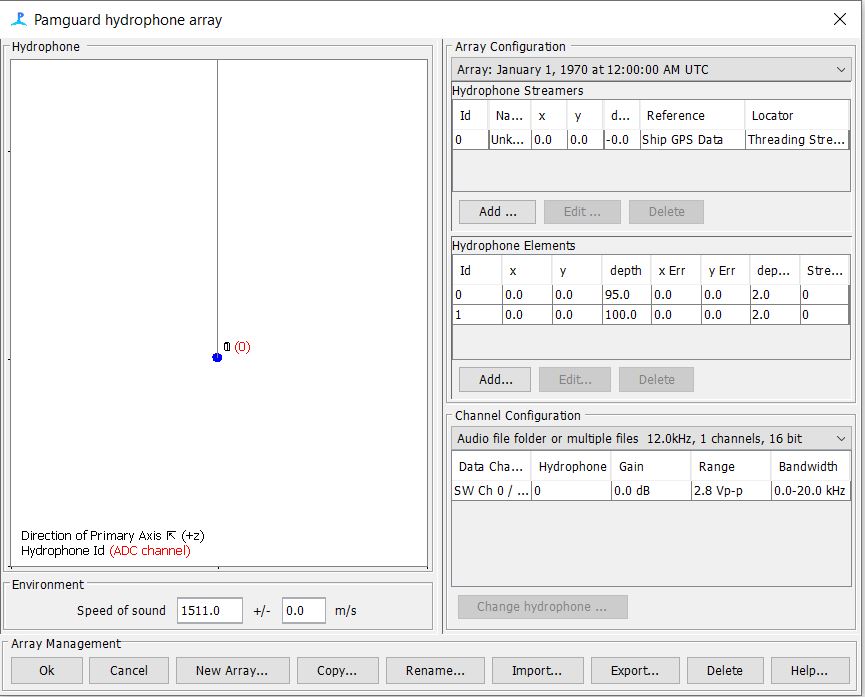Create a New Array
The width and height of the screenshot is (865, 697).
coord(232,670)
